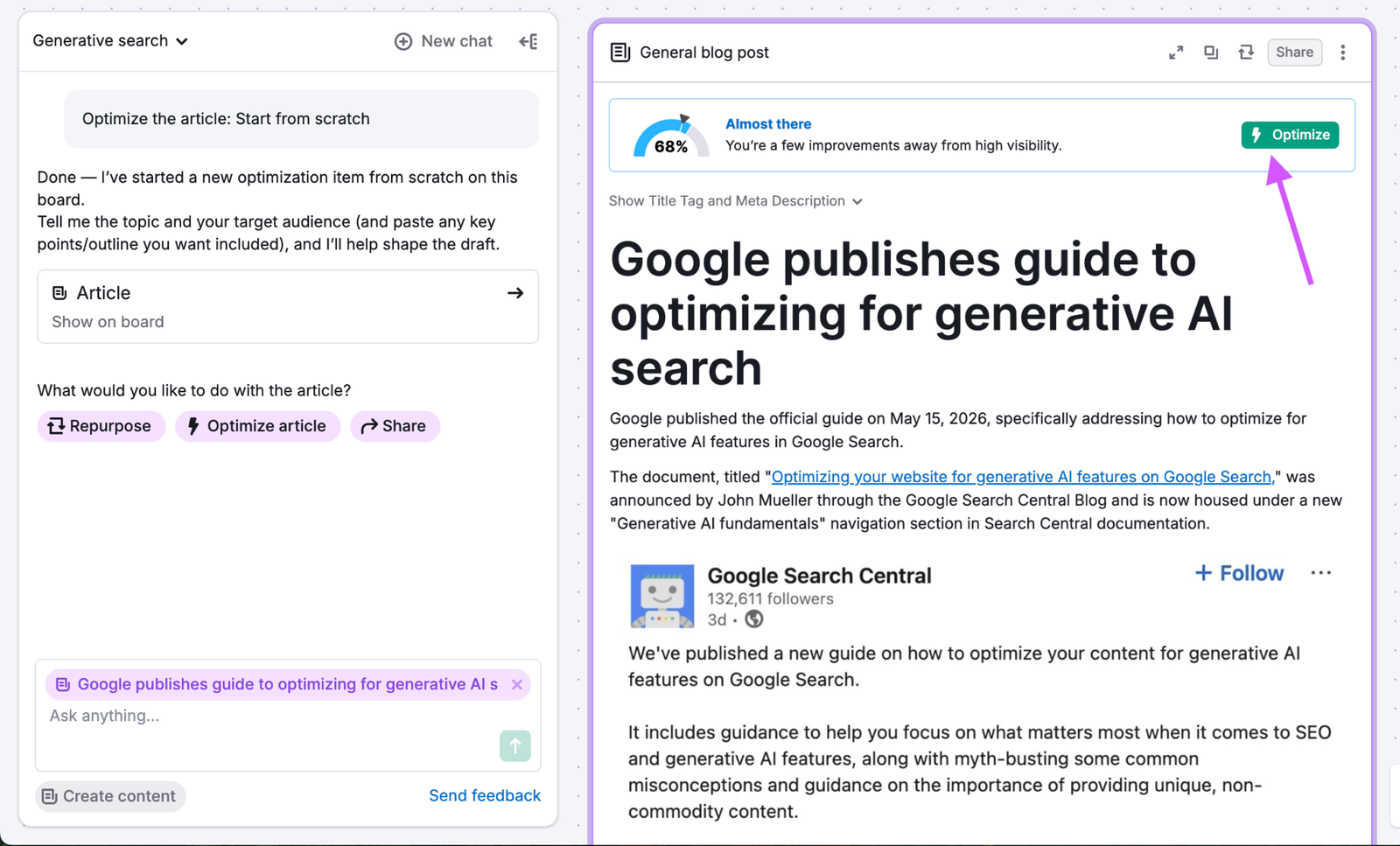Click the expand fullscreen arrows icon
This screenshot has height=846, width=1400.
click(1176, 52)
